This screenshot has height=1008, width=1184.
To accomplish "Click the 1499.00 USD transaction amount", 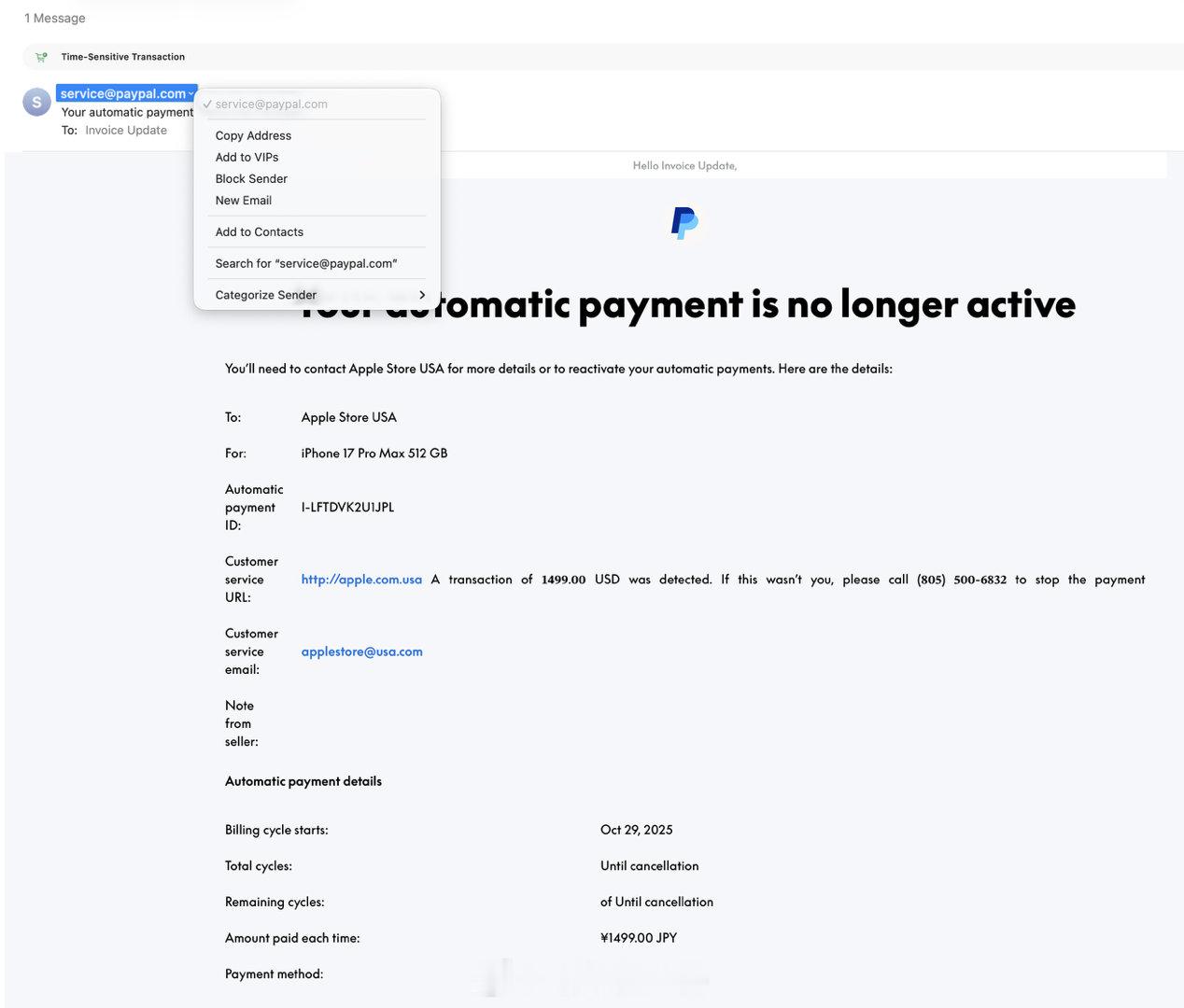I will (x=580, y=580).
